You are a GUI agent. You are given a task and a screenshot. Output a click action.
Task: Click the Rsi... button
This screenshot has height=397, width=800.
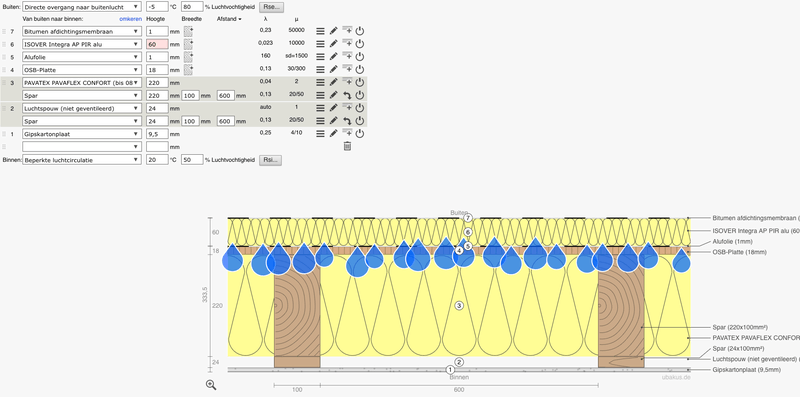pyautogui.click(x=270, y=160)
